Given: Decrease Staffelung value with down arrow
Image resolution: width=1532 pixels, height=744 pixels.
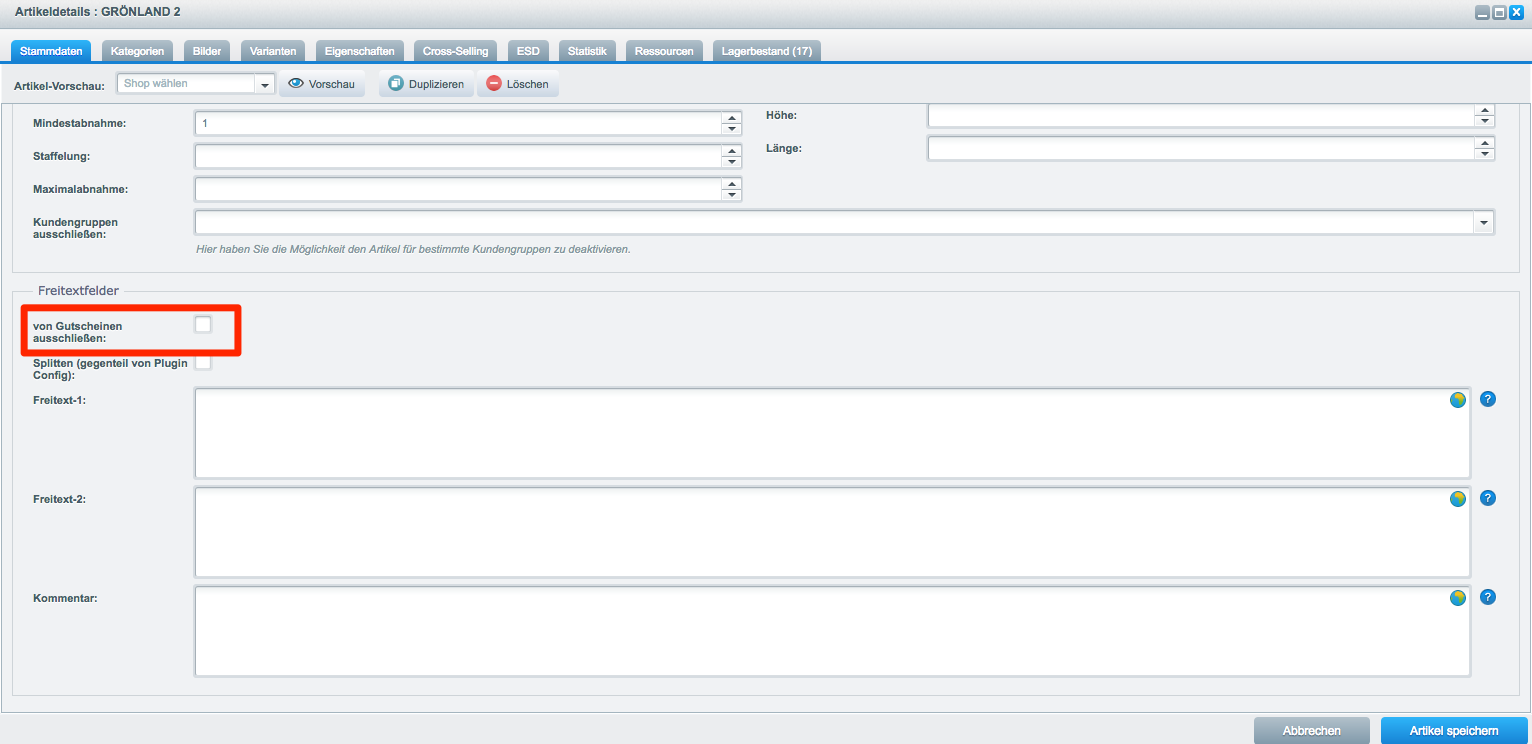Looking at the screenshot, I should (x=732, y=162).
